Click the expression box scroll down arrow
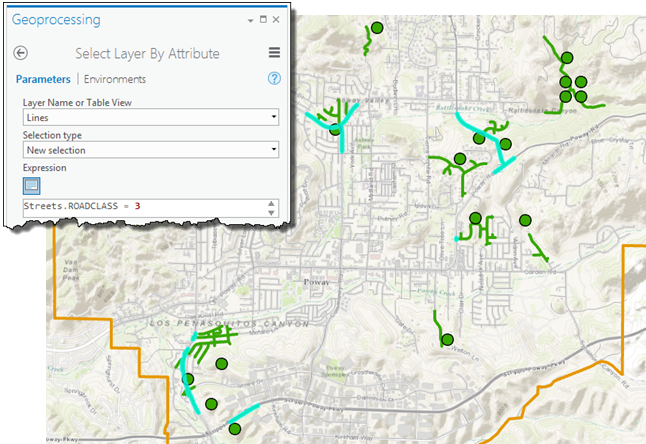Screen dimensions: 646x444 pos(272,212)
